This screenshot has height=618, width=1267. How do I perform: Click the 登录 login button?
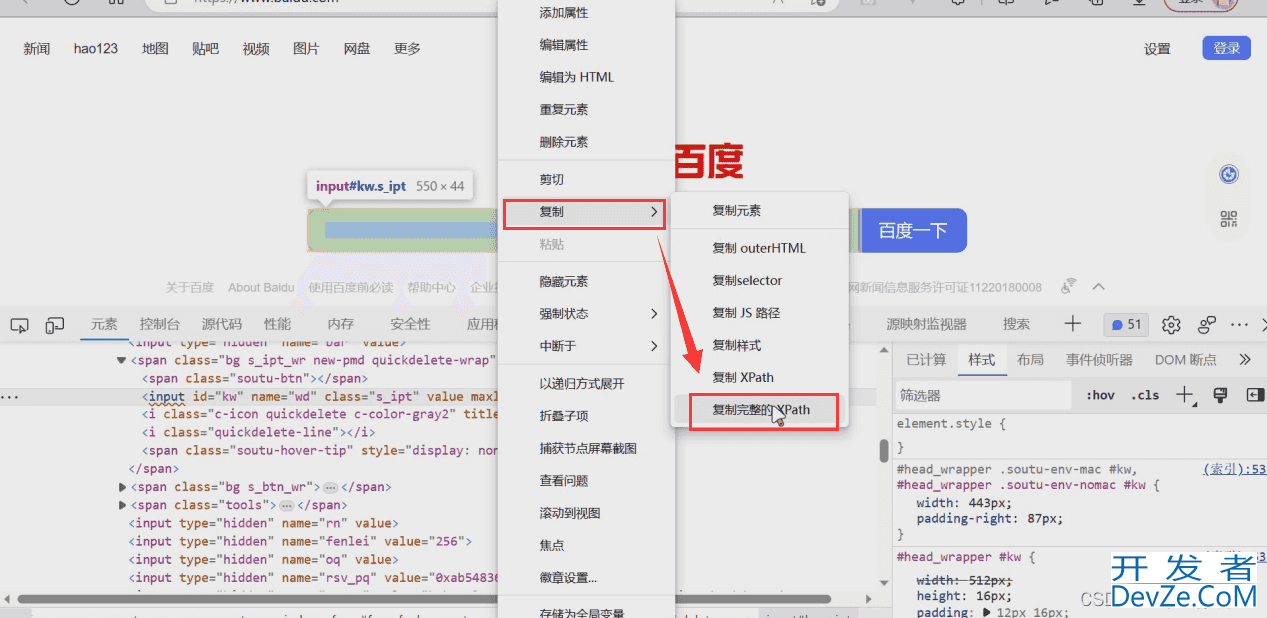pyautogui.click(x=1227, y=48)
